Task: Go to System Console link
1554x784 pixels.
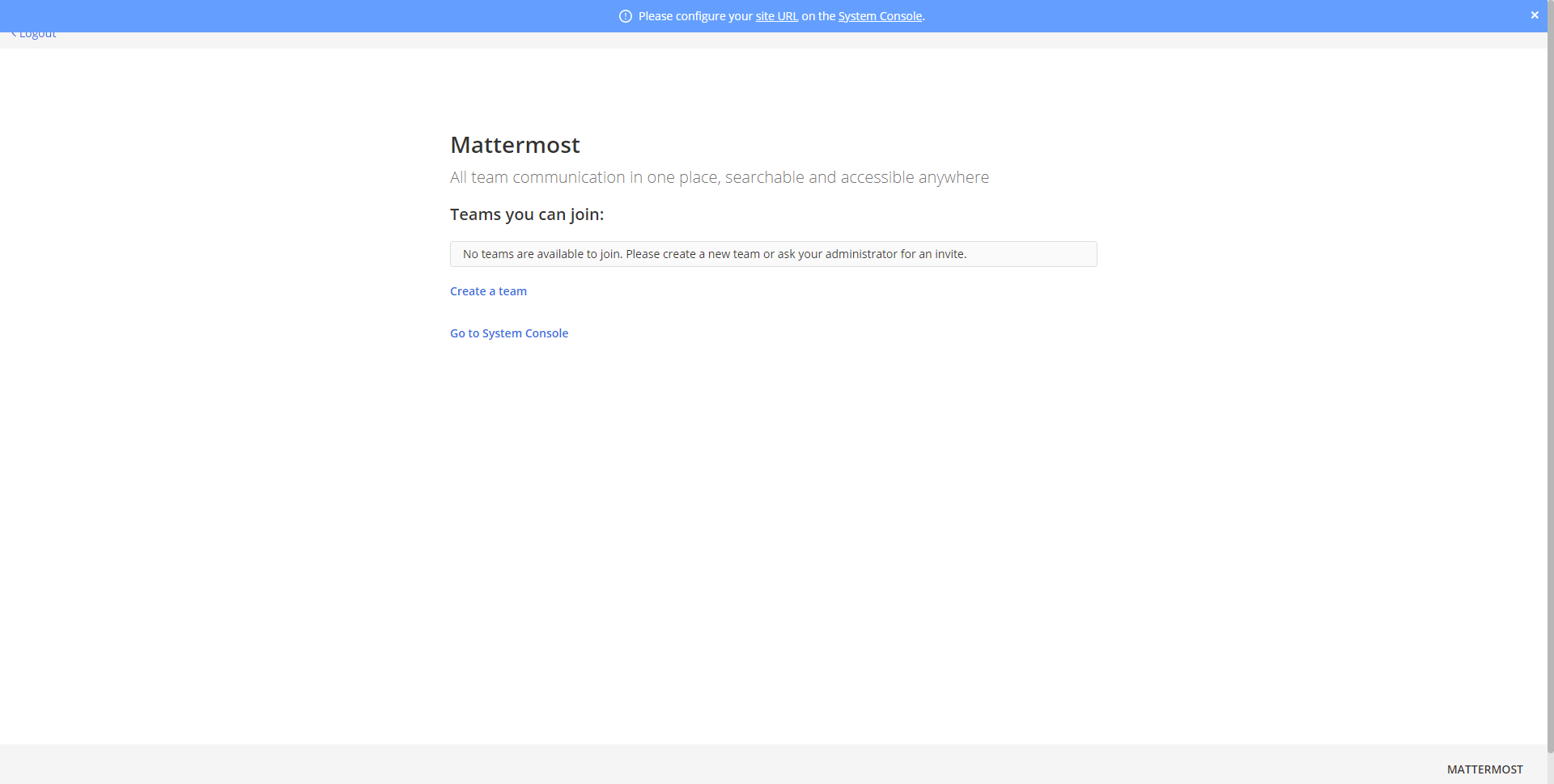Action: [x=509, y=333]
